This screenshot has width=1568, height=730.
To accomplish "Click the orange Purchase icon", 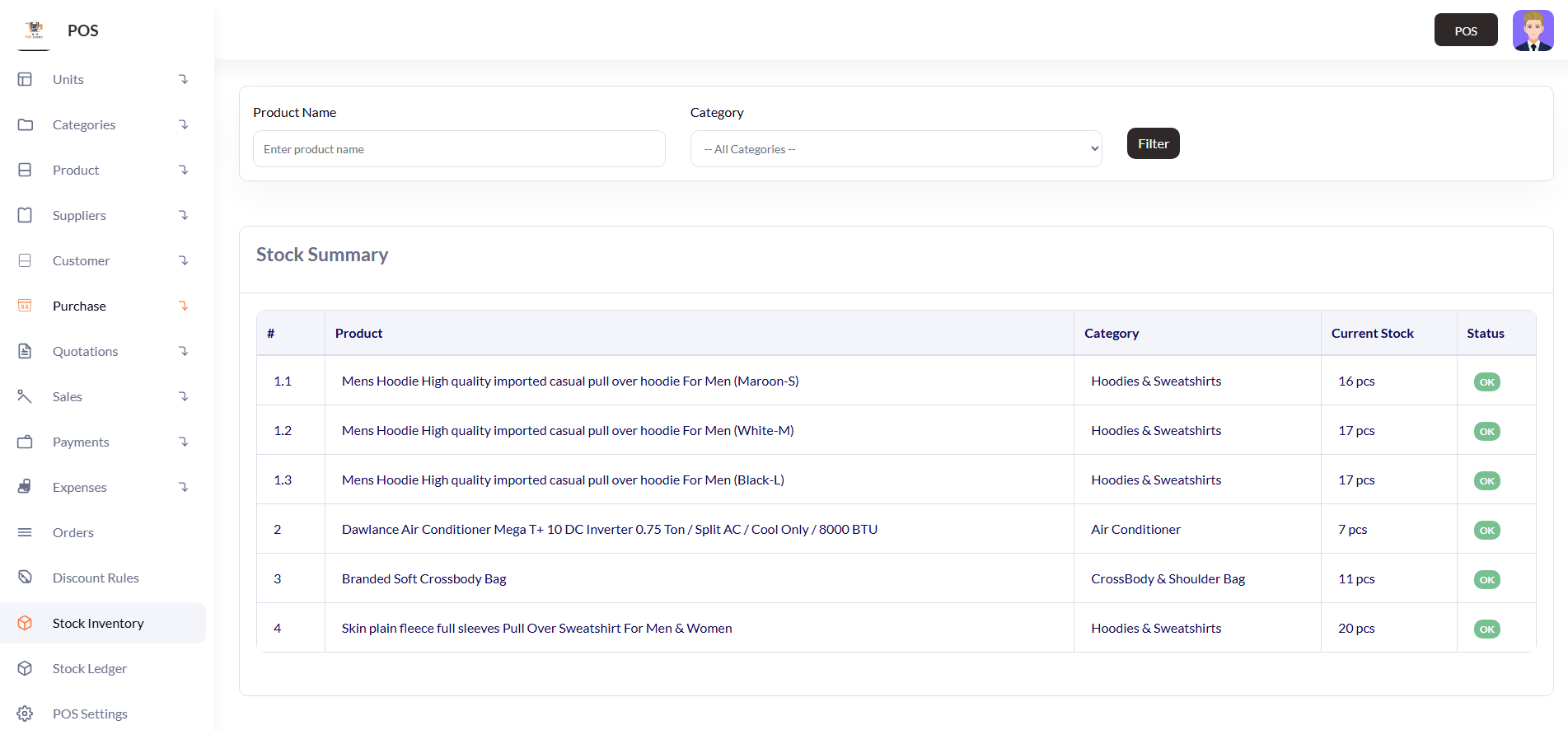I will (25, 306).
